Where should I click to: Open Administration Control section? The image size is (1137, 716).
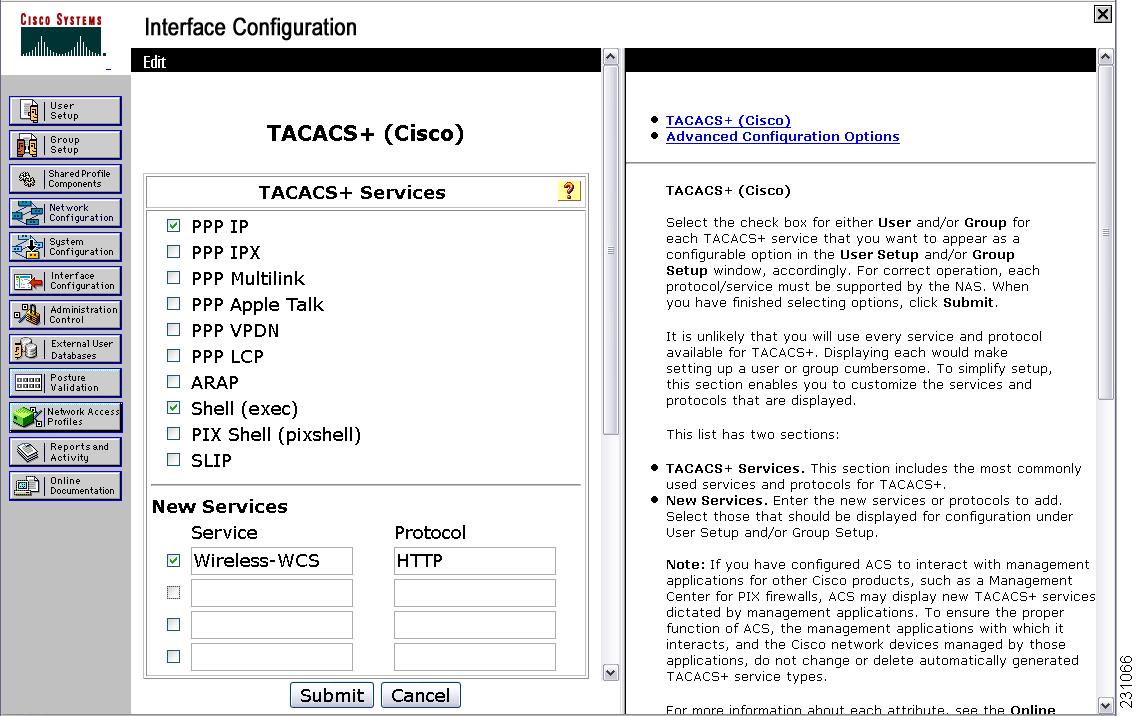click(x=65, y=315)
